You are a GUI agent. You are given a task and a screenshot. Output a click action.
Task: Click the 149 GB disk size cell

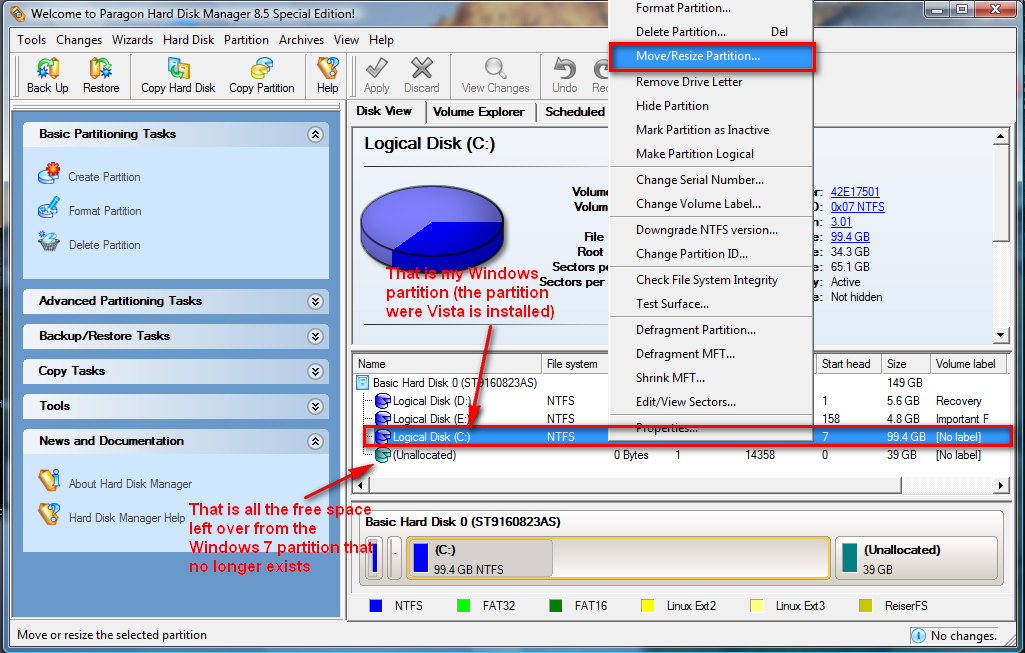click(x=905, y=382)
